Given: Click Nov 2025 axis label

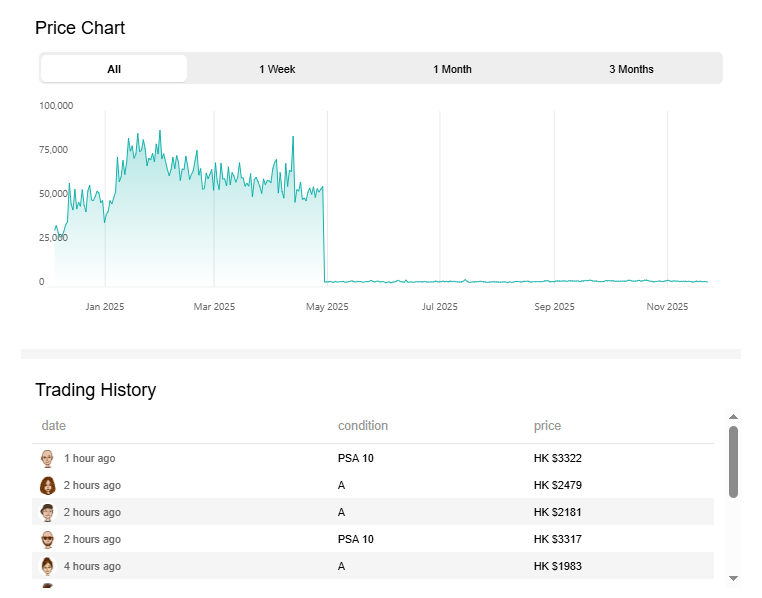Looking at the screenshot, I should 667,307.
